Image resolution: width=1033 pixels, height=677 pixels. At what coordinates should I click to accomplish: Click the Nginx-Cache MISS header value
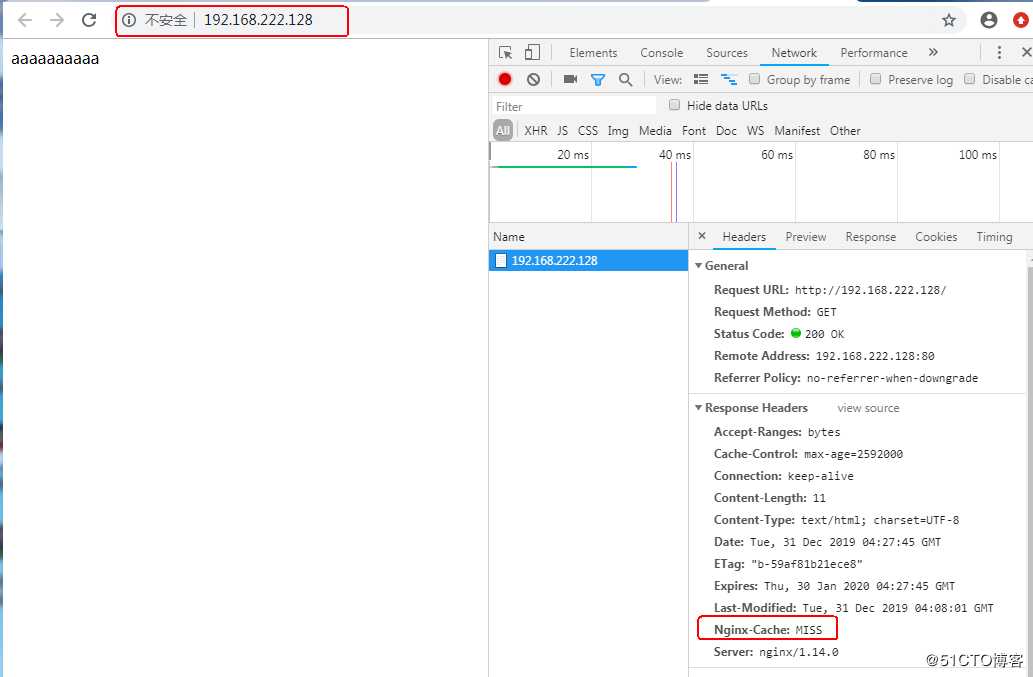pos(808,630)
